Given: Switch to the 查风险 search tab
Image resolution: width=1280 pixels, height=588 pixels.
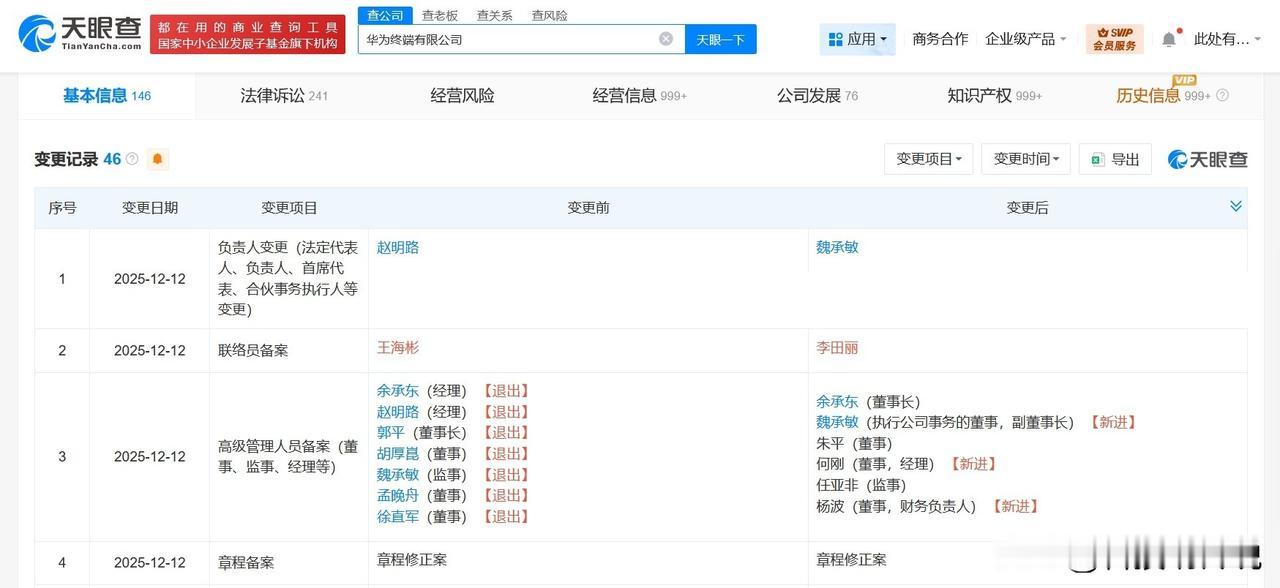Looking at the screenshot, I should (550, 15).
